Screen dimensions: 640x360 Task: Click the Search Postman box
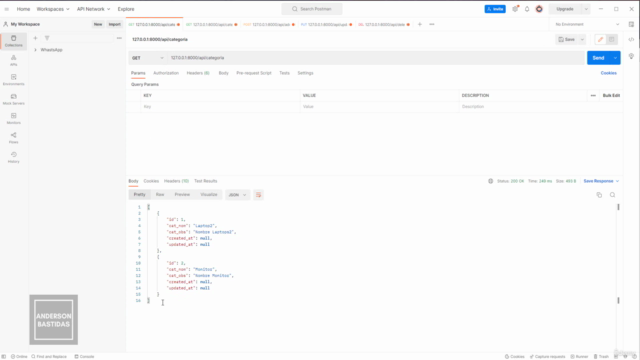[x=312, y=9]
